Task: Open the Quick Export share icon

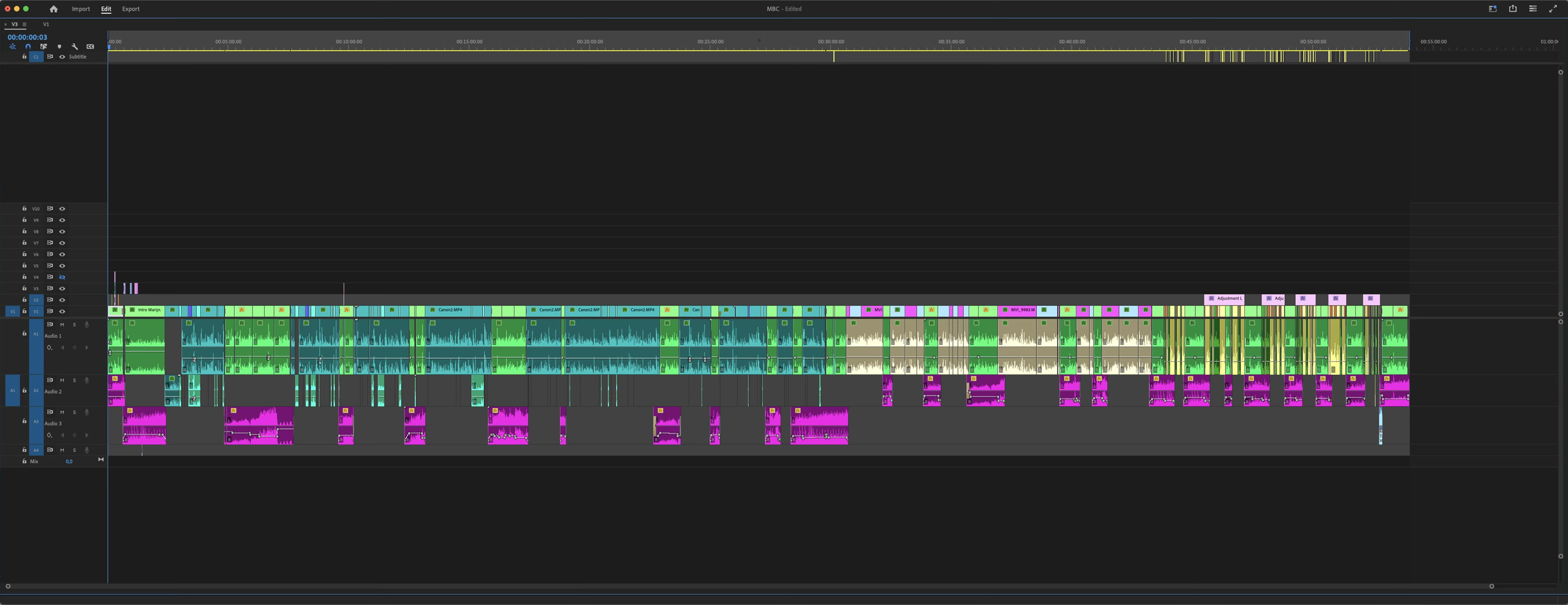Action: 1512,9
